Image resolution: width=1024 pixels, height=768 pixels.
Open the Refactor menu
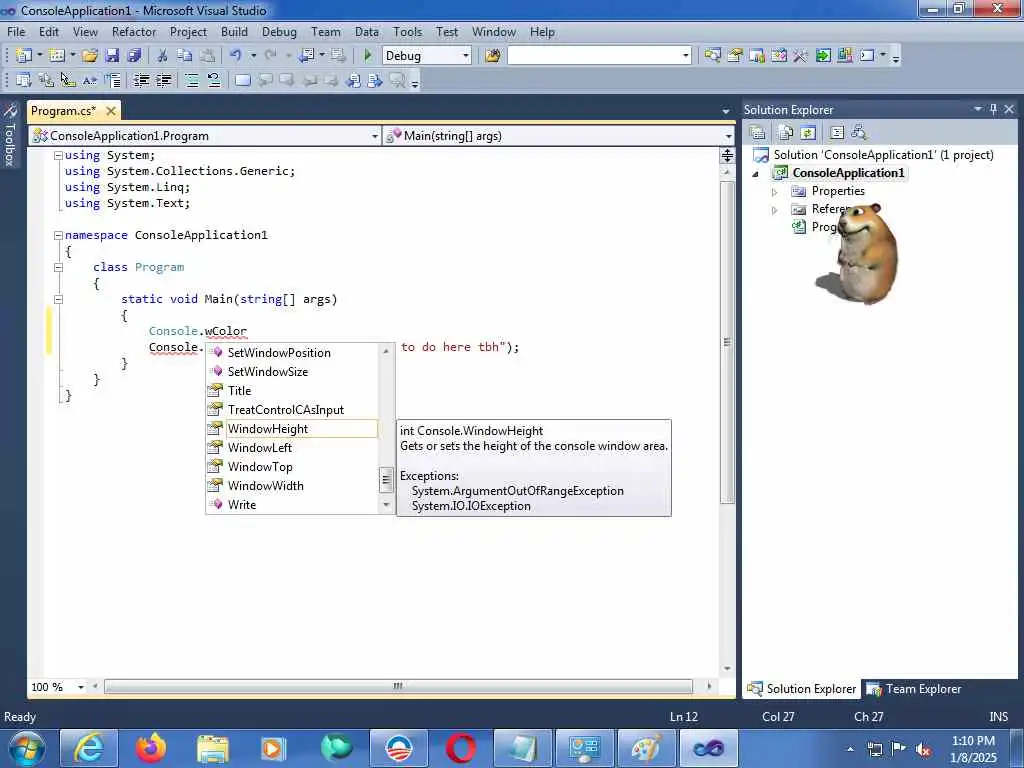coord(134,31)
